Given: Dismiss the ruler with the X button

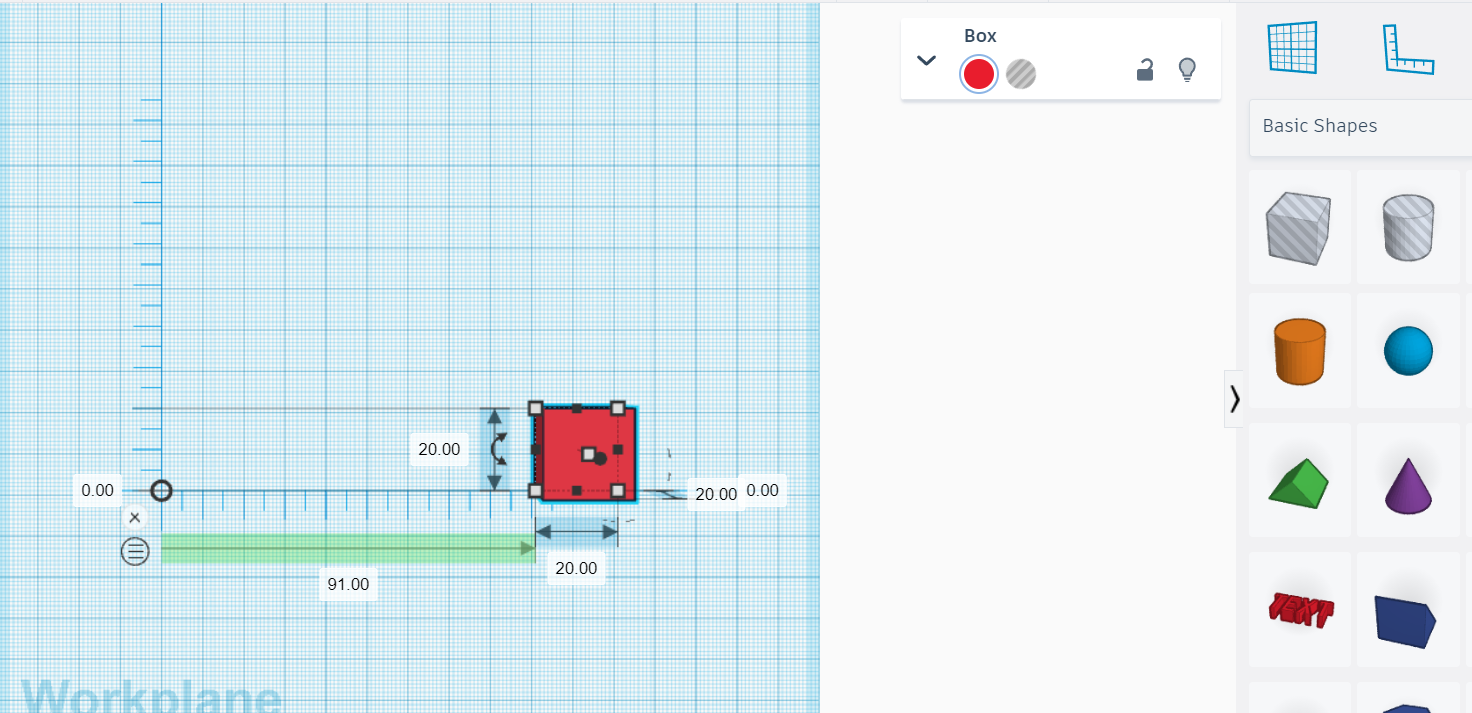Looking at the screenshot, I should point(135,517).
